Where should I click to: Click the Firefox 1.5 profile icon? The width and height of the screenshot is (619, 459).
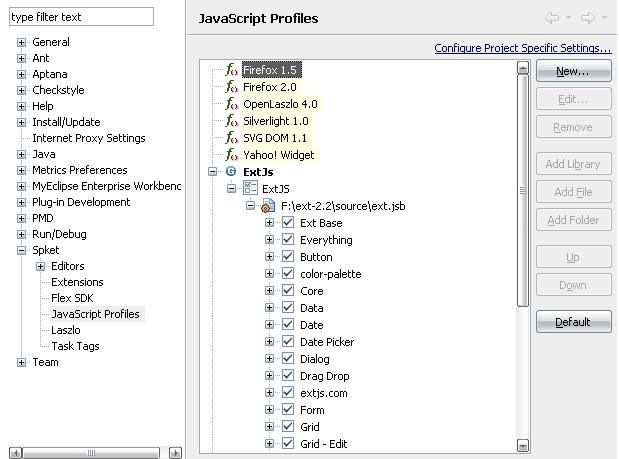point(232,70)
